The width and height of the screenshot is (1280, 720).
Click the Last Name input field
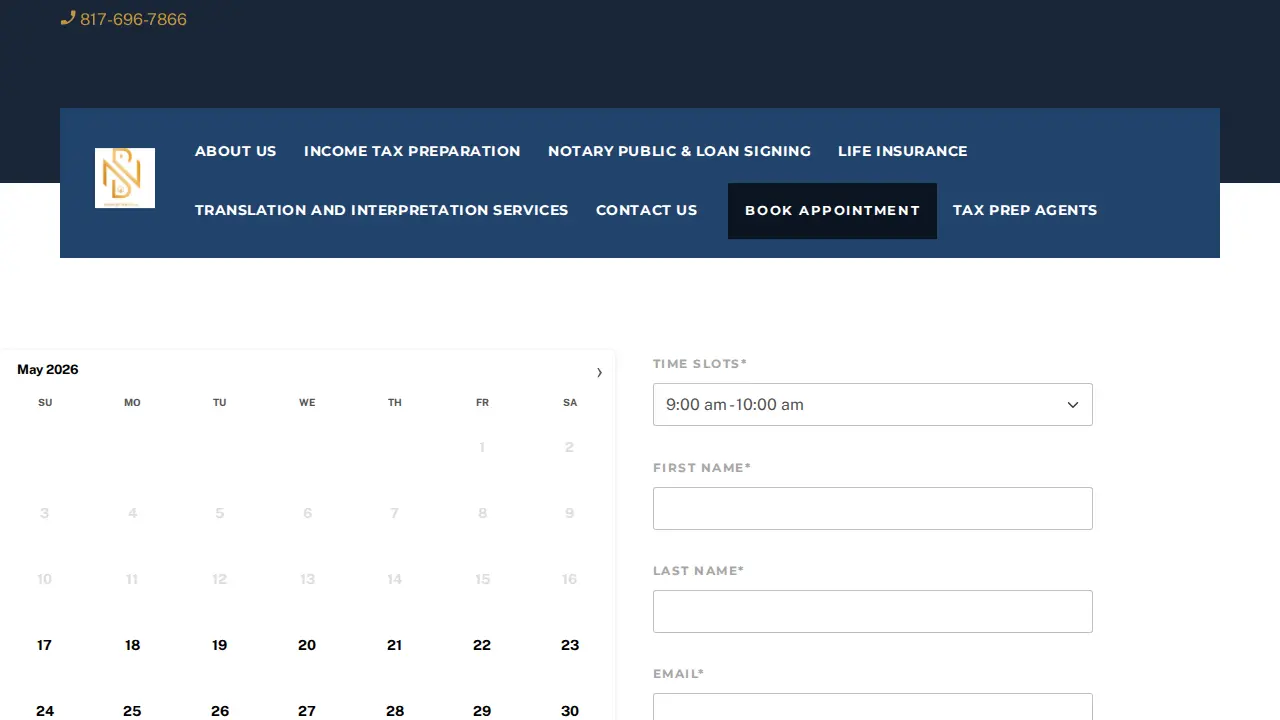point(872,611)
